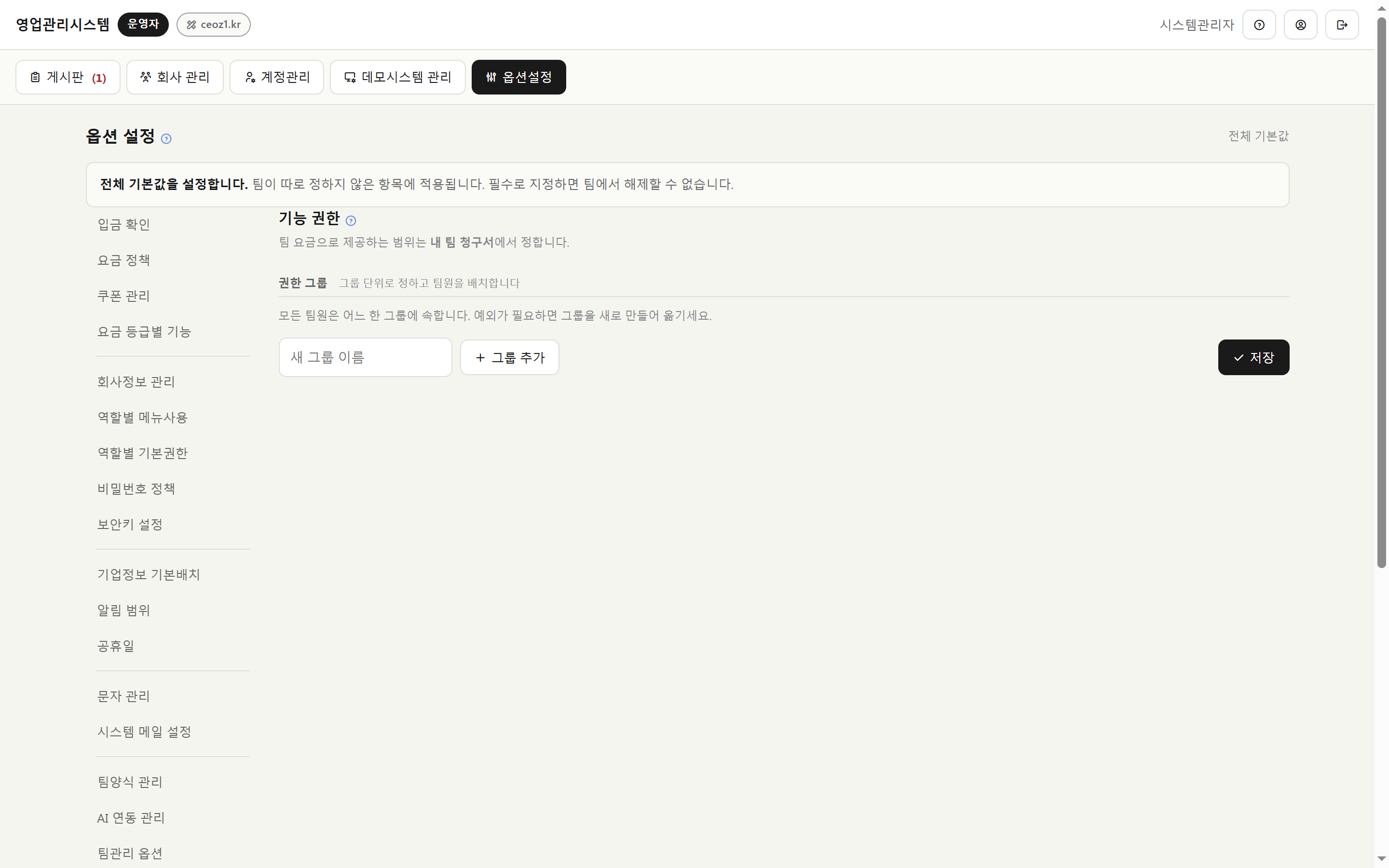Click the help icon next to 기능 권한
This screenshot has width=1389, height=868.
pos(351,220)
